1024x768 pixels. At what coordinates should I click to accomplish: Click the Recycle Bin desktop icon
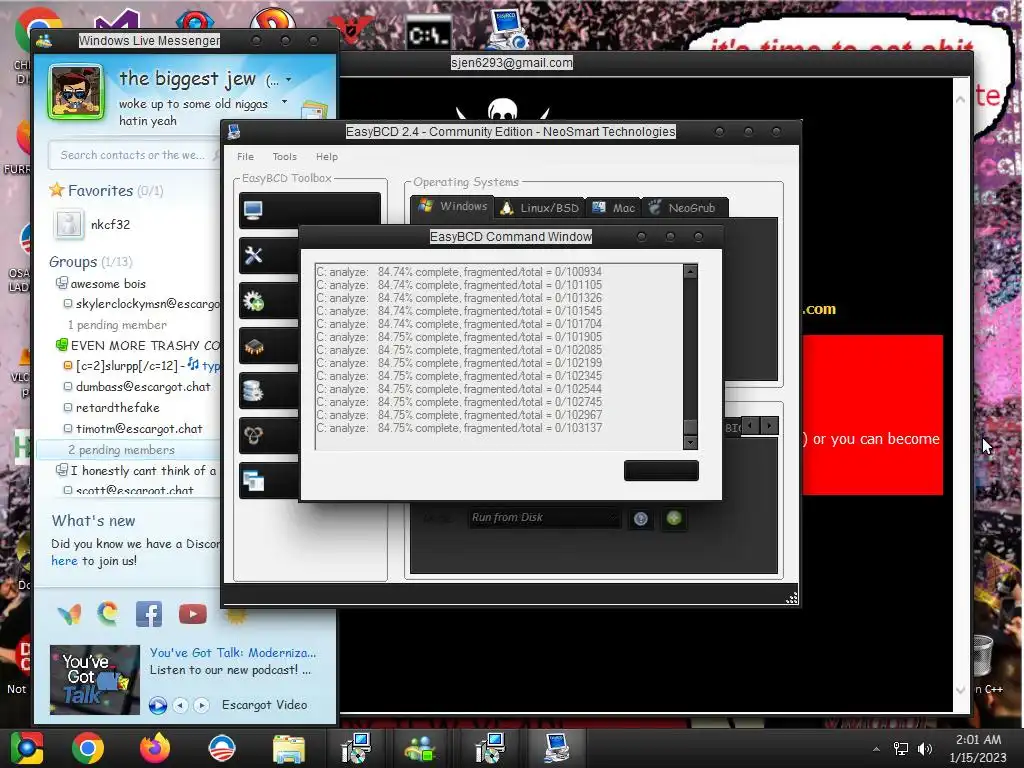(984, 655)
